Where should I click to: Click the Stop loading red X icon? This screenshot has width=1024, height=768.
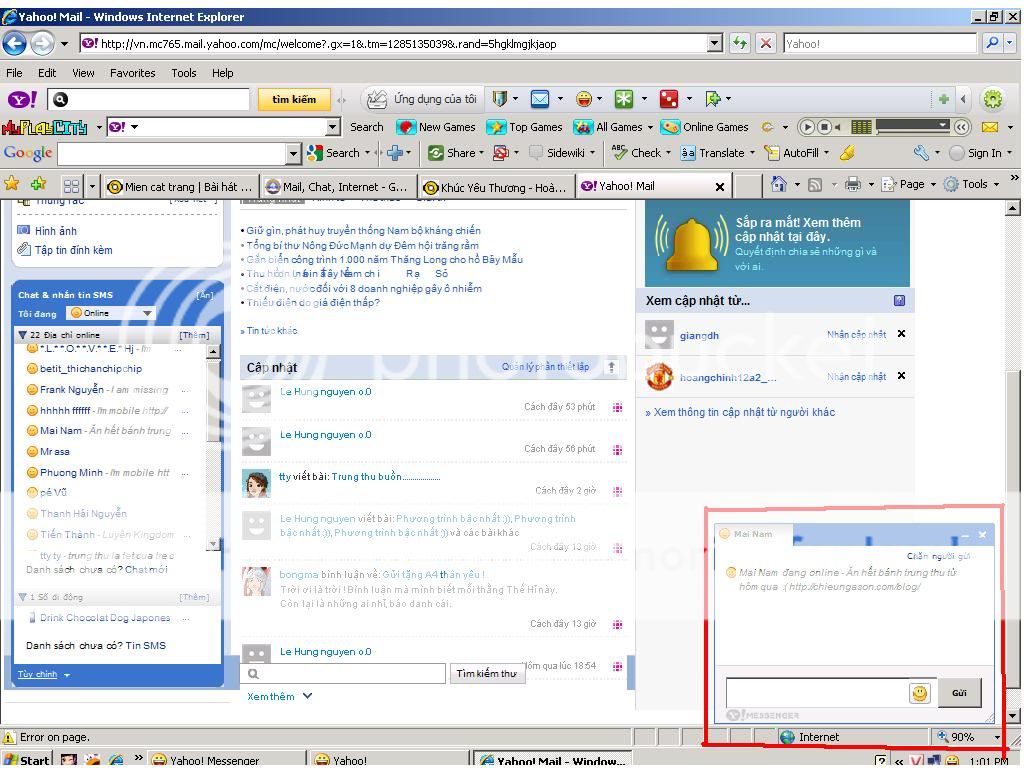[766, 43]
